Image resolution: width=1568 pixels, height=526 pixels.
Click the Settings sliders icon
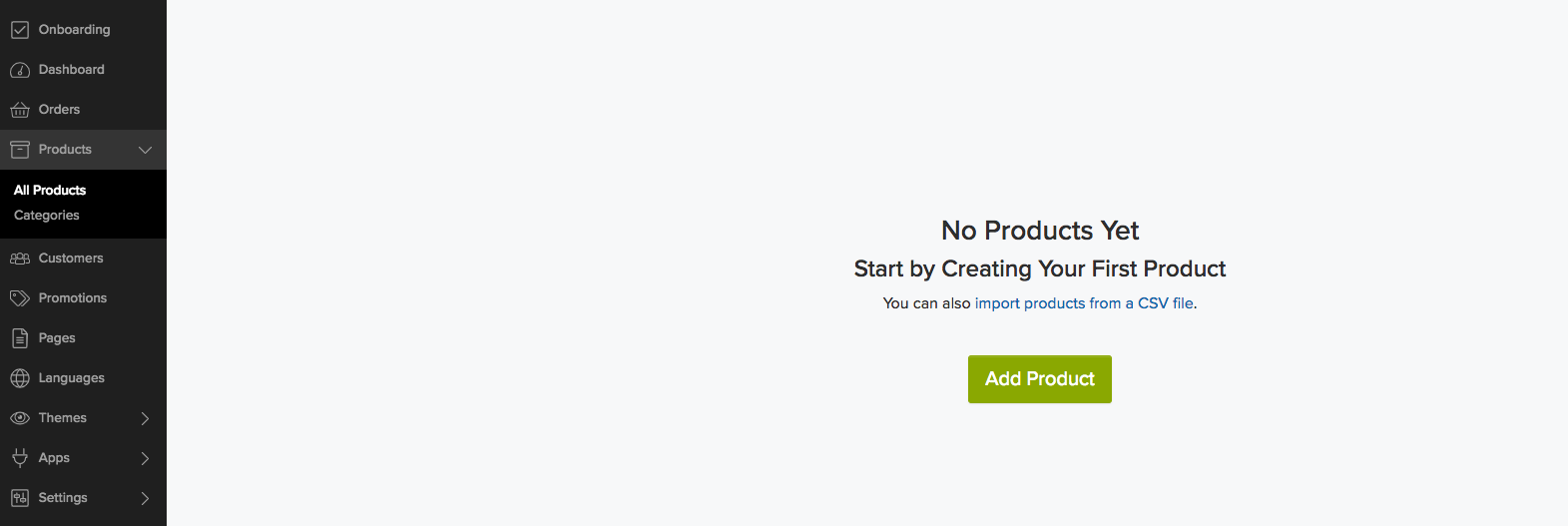(x=20, y=498)
